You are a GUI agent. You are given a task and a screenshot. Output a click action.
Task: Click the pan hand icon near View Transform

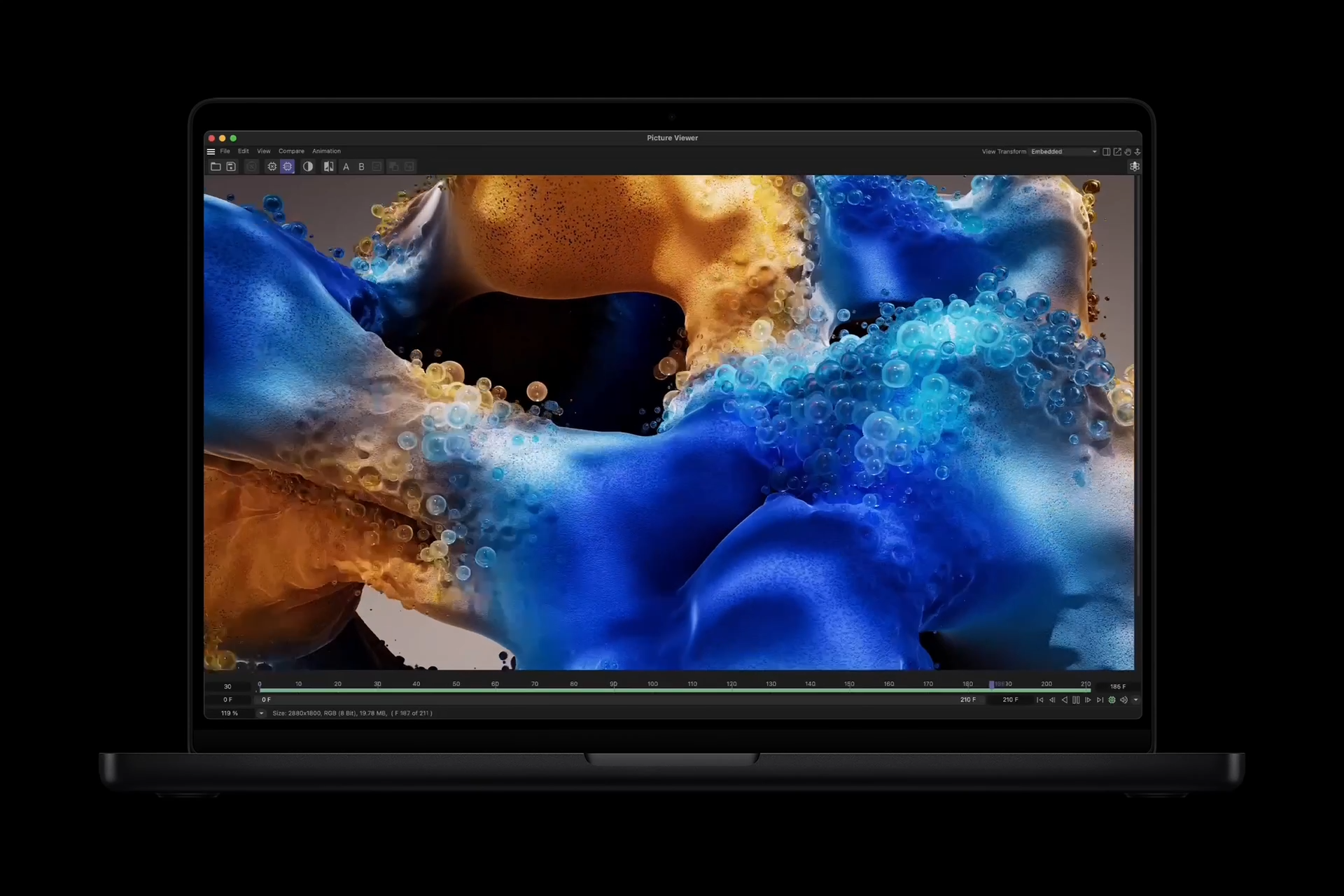click(x=1128, y=152)
